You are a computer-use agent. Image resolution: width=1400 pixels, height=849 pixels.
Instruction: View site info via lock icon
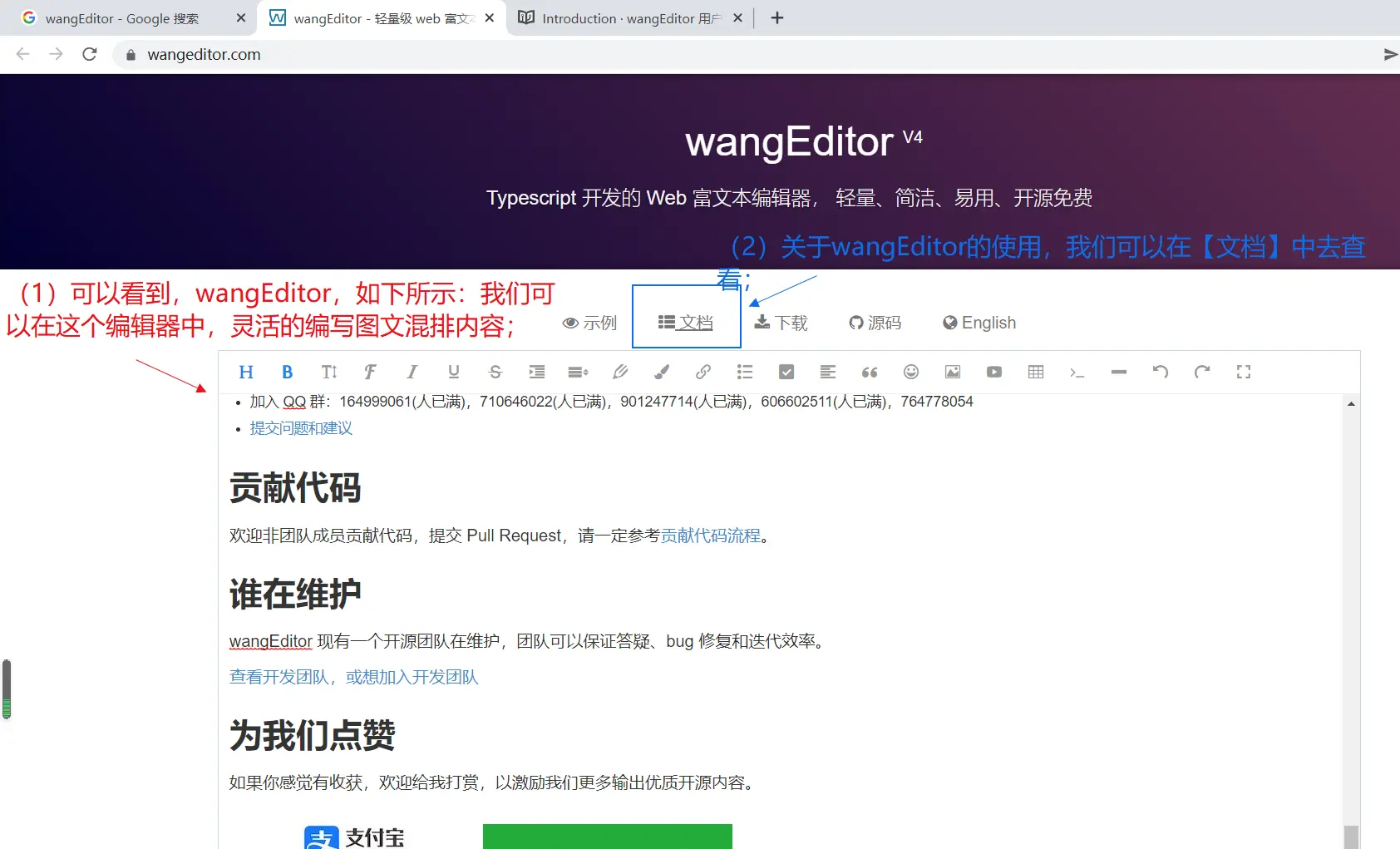tap(131, 55)
